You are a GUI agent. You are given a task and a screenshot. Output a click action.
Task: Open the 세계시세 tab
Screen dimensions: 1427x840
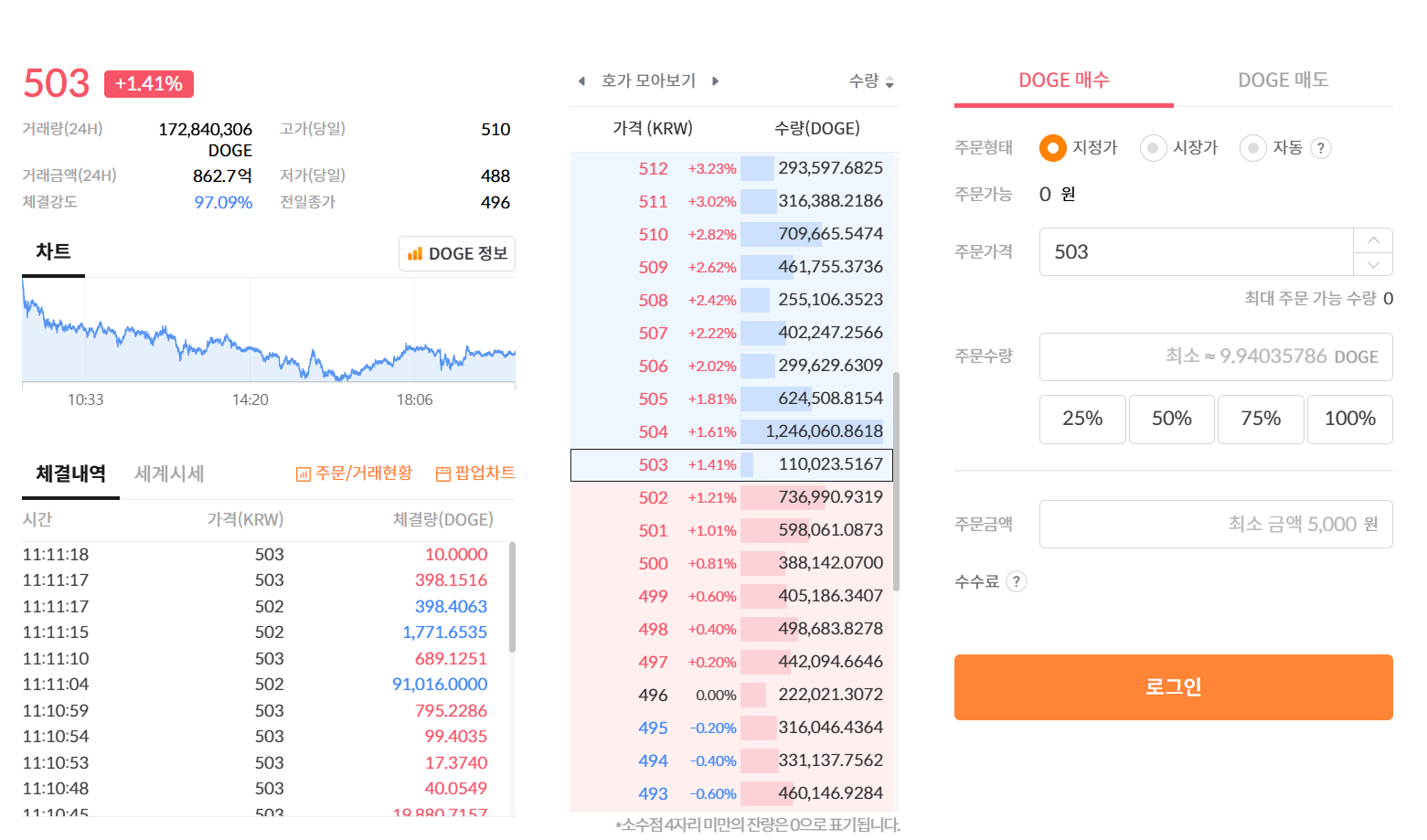(168, 473)
